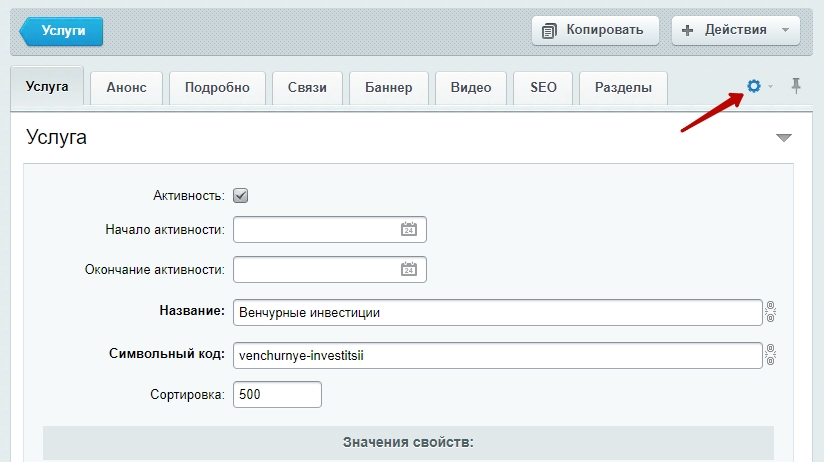Select the Связи tab
Image resolution: width=824 pixels, height=462 pixels.
click(x=307, y=88)
